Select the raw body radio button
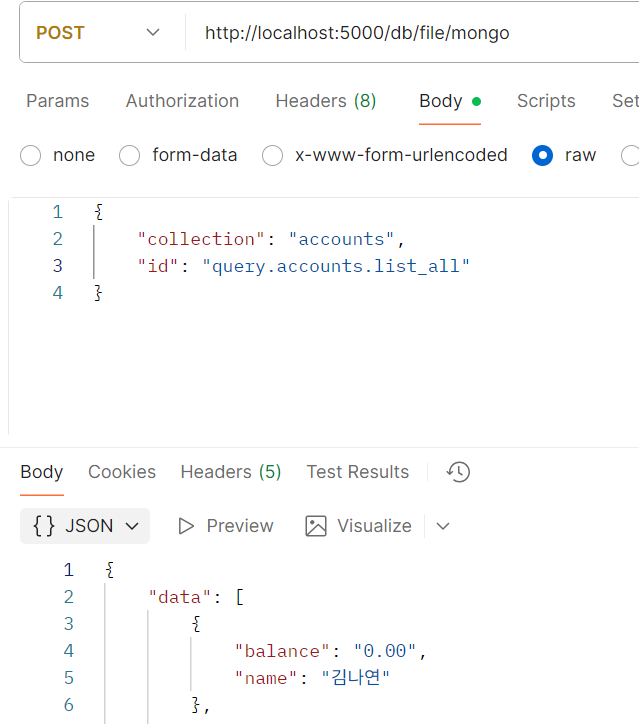The height and width of the screenshot is (724, 639). click(543, 155)
